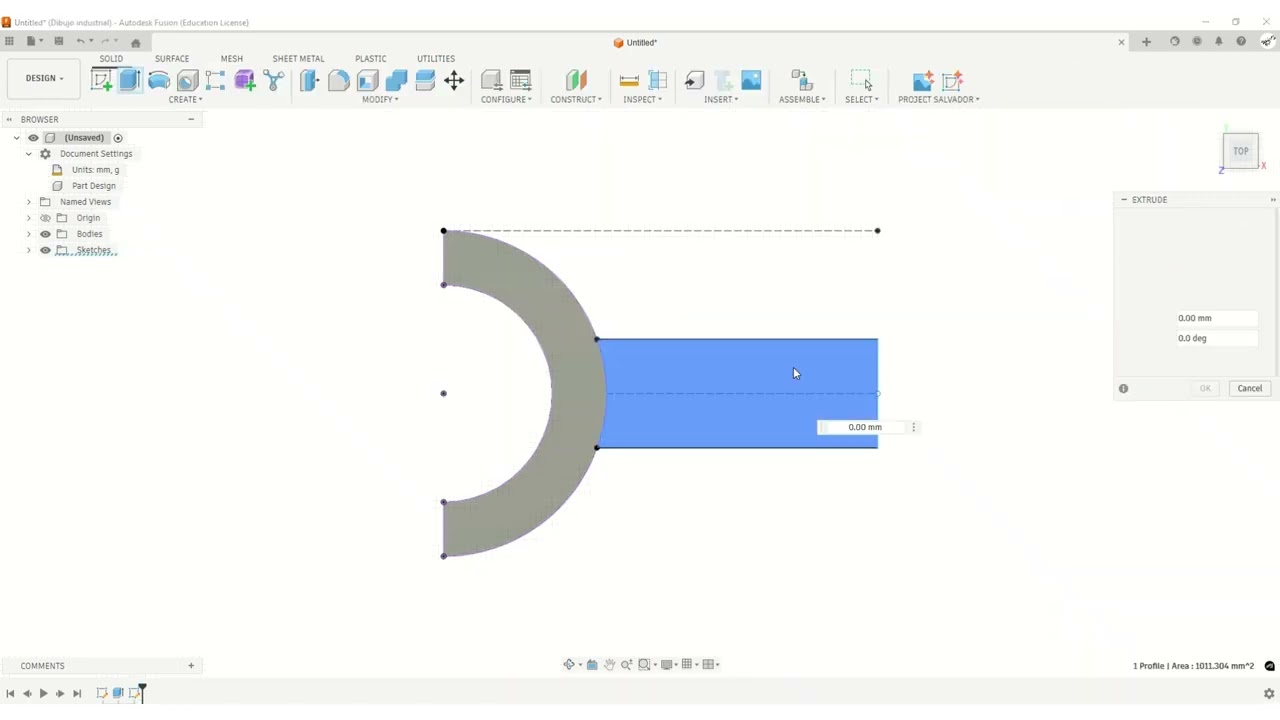Select the Combine tool icon
1280x720 pixels.
396,81
